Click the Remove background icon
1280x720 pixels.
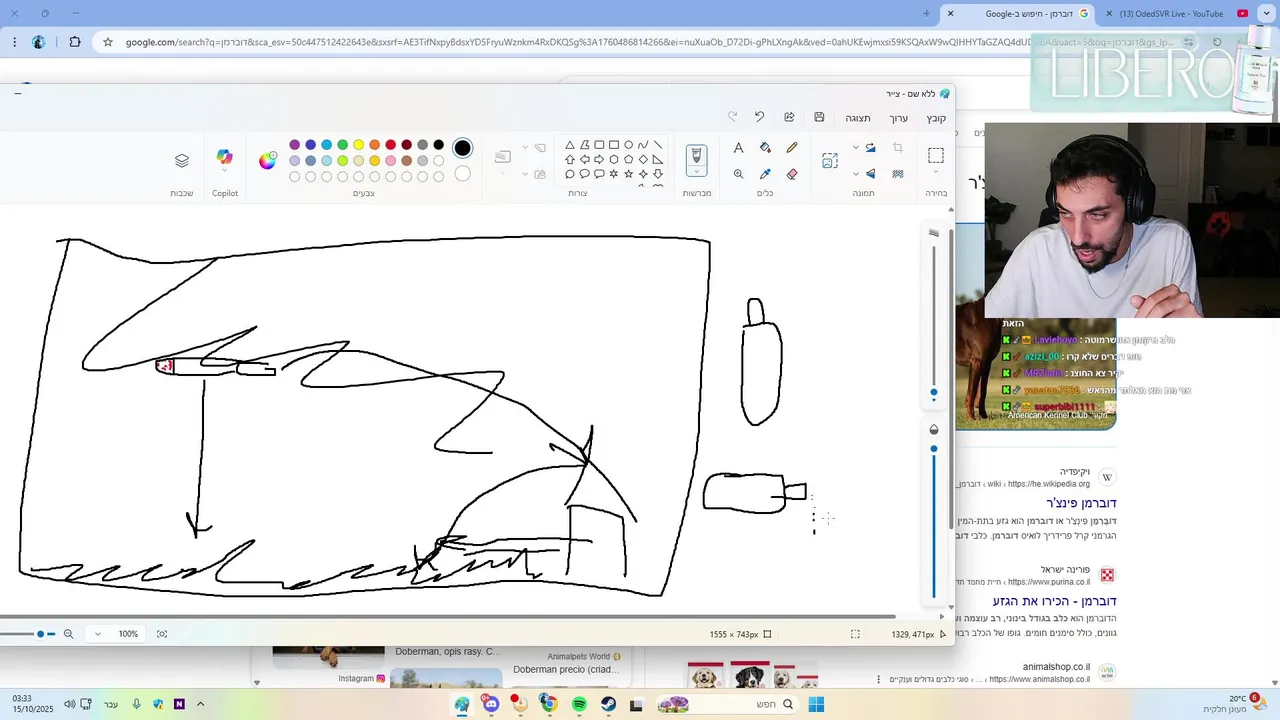(x=898, y=174)
